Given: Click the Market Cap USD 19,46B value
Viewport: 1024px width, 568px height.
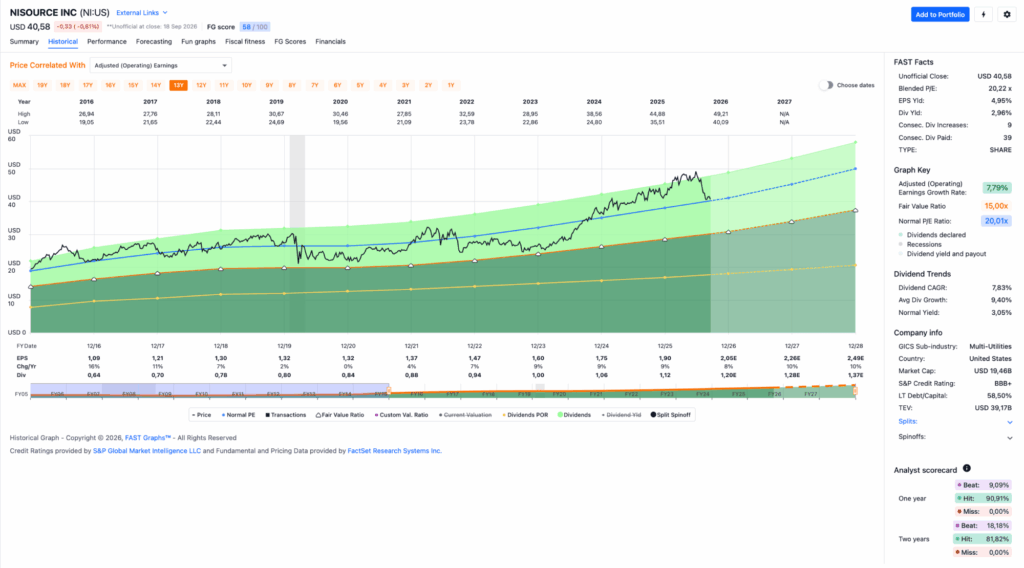Looking at the screenshot, I should (993, 371).
